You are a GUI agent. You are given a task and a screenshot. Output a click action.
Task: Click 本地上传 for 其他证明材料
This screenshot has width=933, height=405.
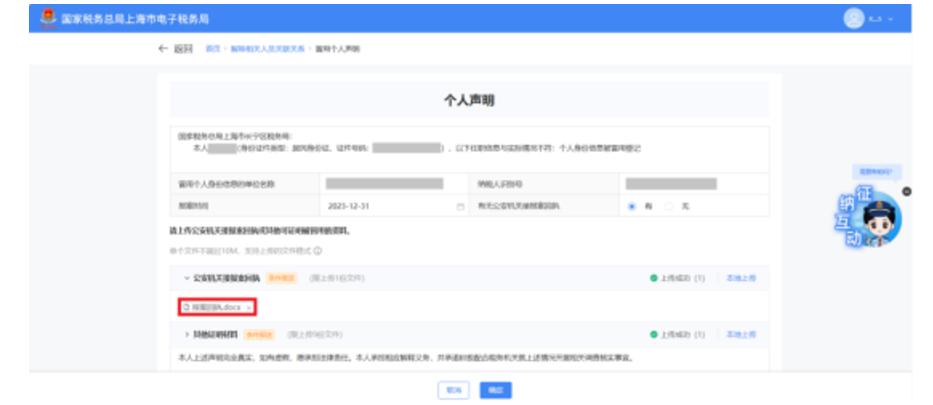pos(741,333)
